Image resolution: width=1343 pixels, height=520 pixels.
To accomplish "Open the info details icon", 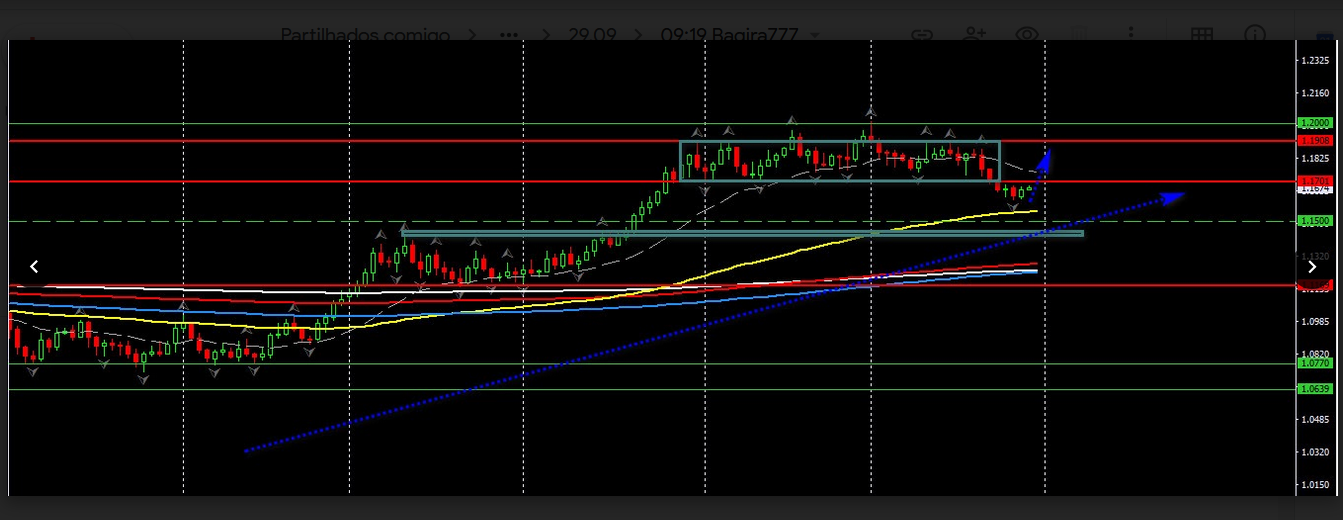I will click(1254, 35).
